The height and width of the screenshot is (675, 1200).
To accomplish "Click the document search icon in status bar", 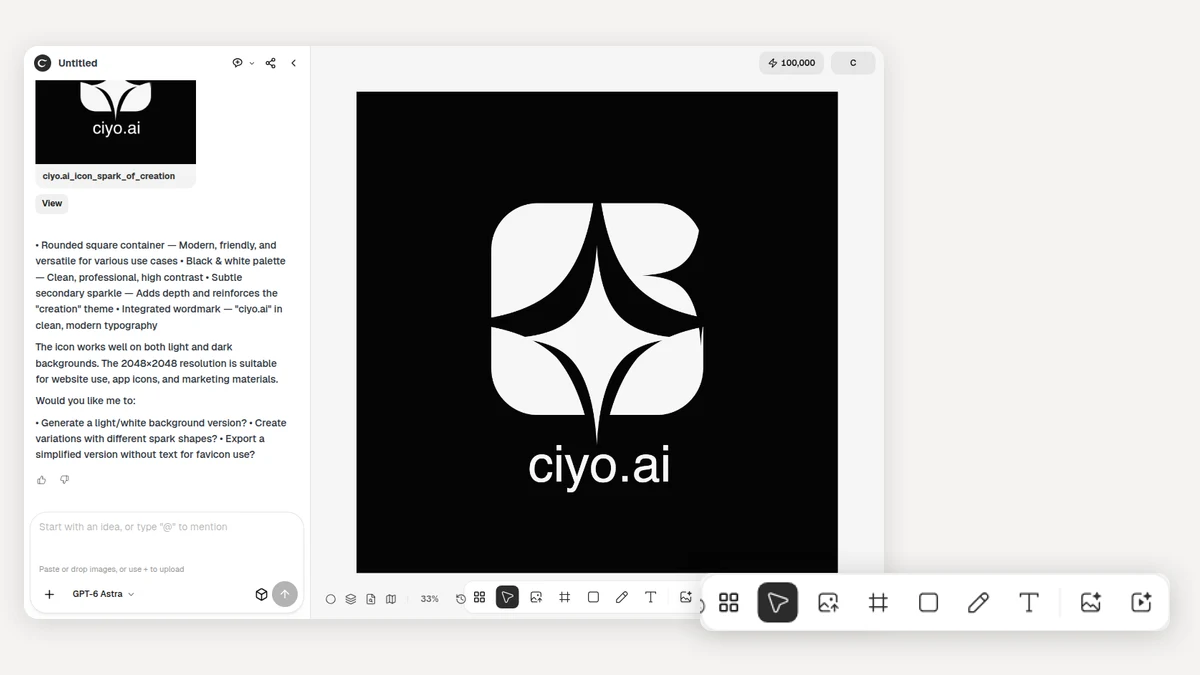I will pos(371,599).
